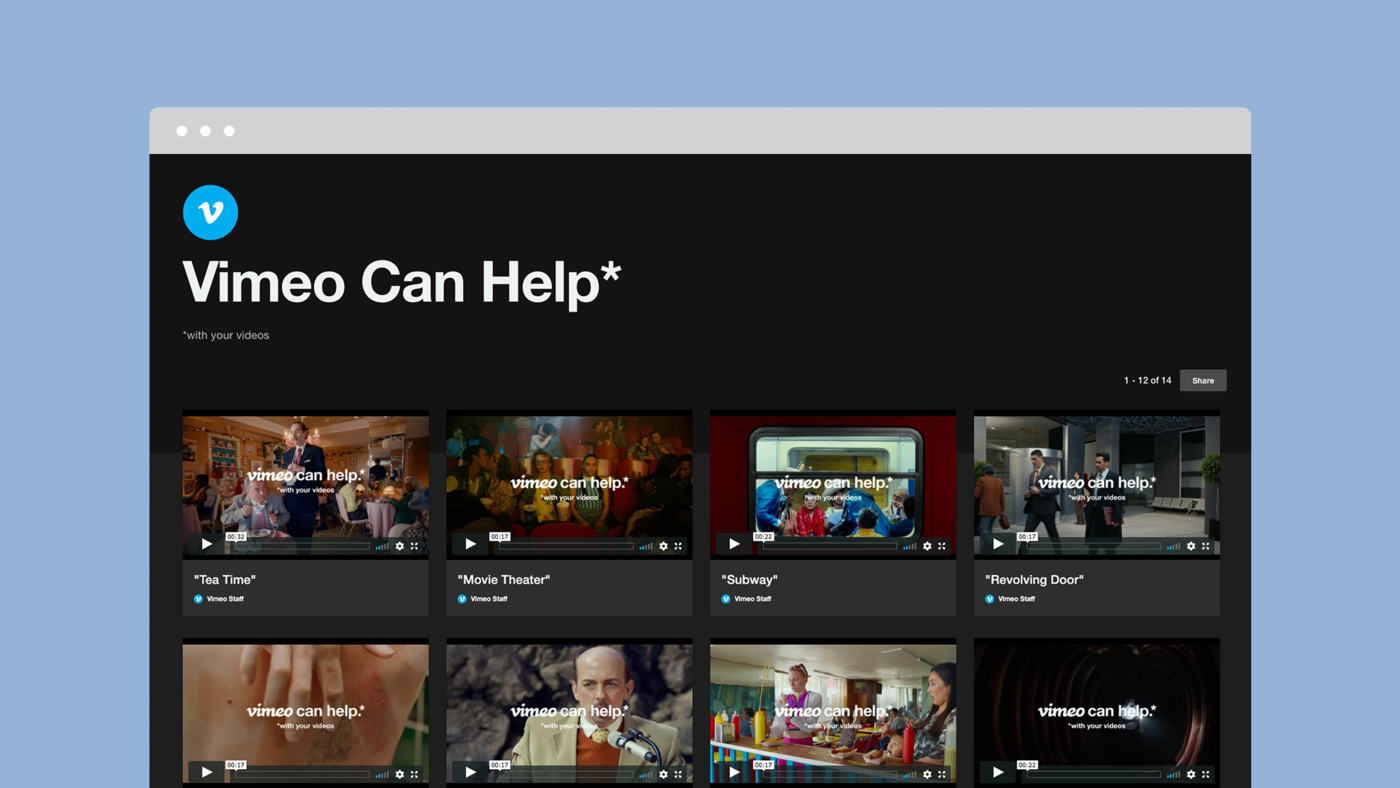Play the diner counter video

tap(734, 772)
